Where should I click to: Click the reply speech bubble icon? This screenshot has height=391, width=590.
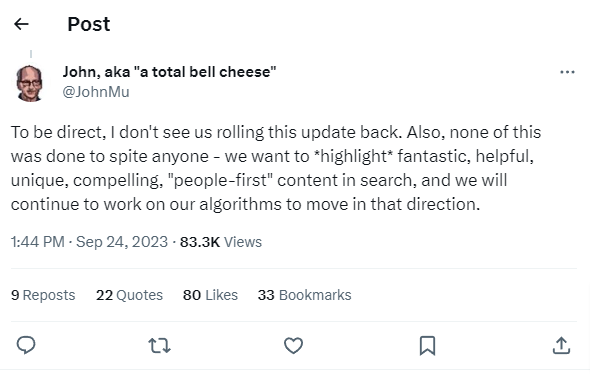tap(26, 345)
